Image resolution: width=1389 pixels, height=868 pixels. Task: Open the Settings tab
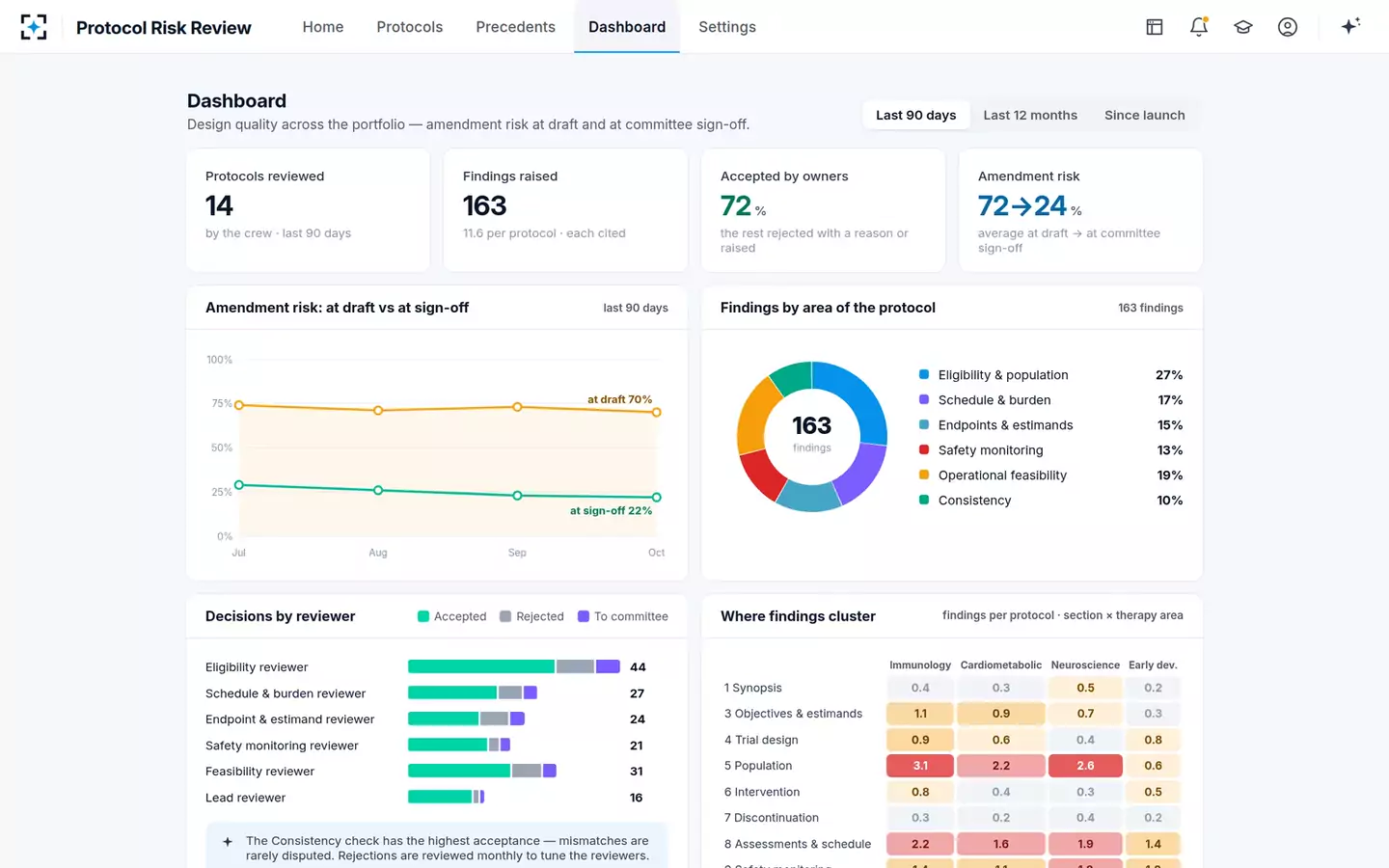click(727, 27)
